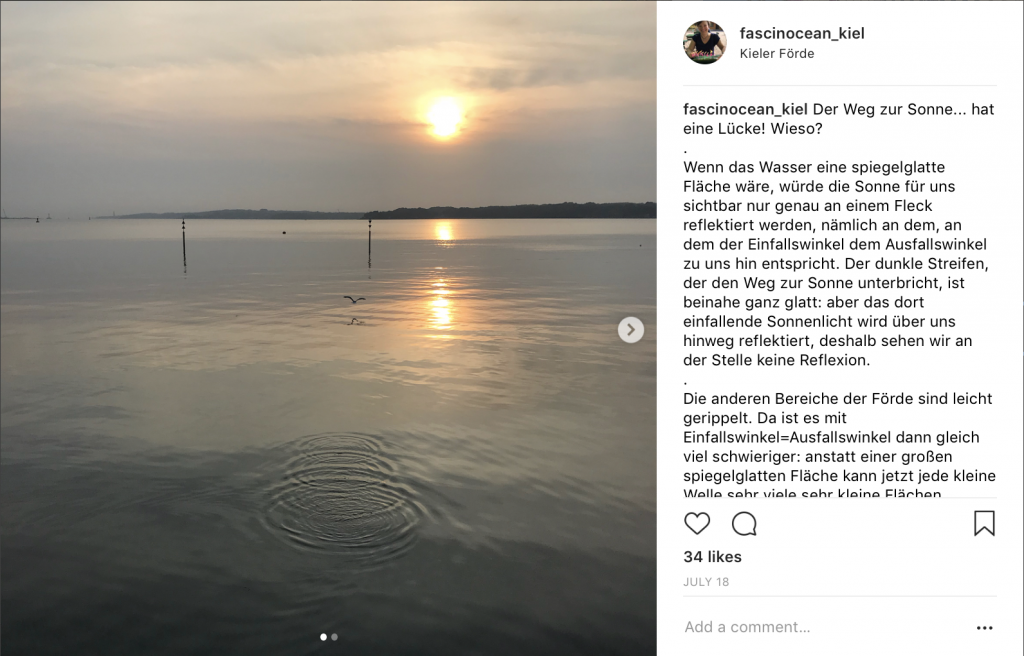The image size is (1024, 656).
Task: Select the first carousel dot indicator
Action: point(323,636)
